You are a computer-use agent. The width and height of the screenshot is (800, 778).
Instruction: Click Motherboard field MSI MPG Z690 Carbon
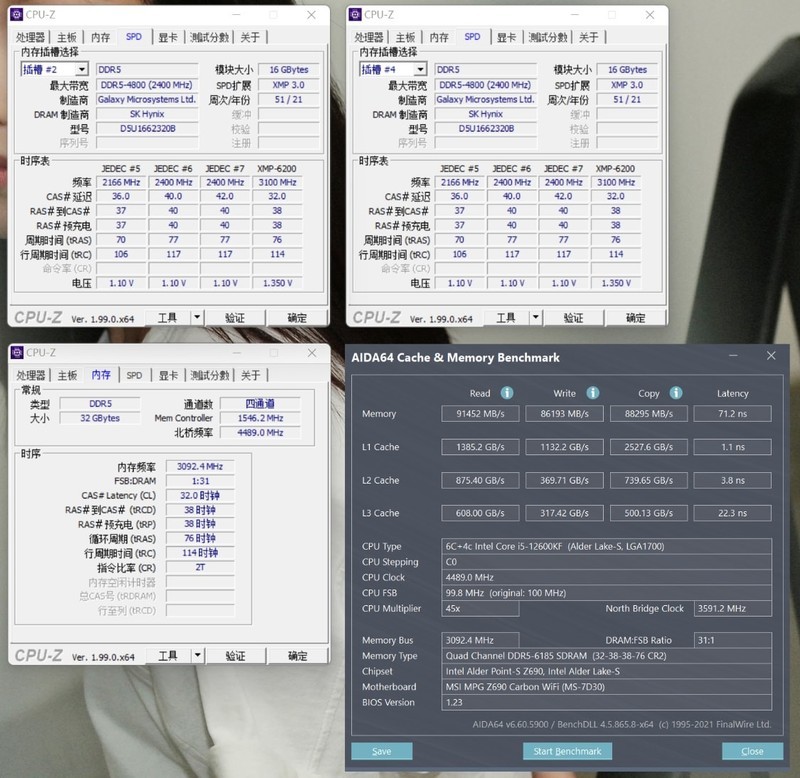(x=606, y=687)
